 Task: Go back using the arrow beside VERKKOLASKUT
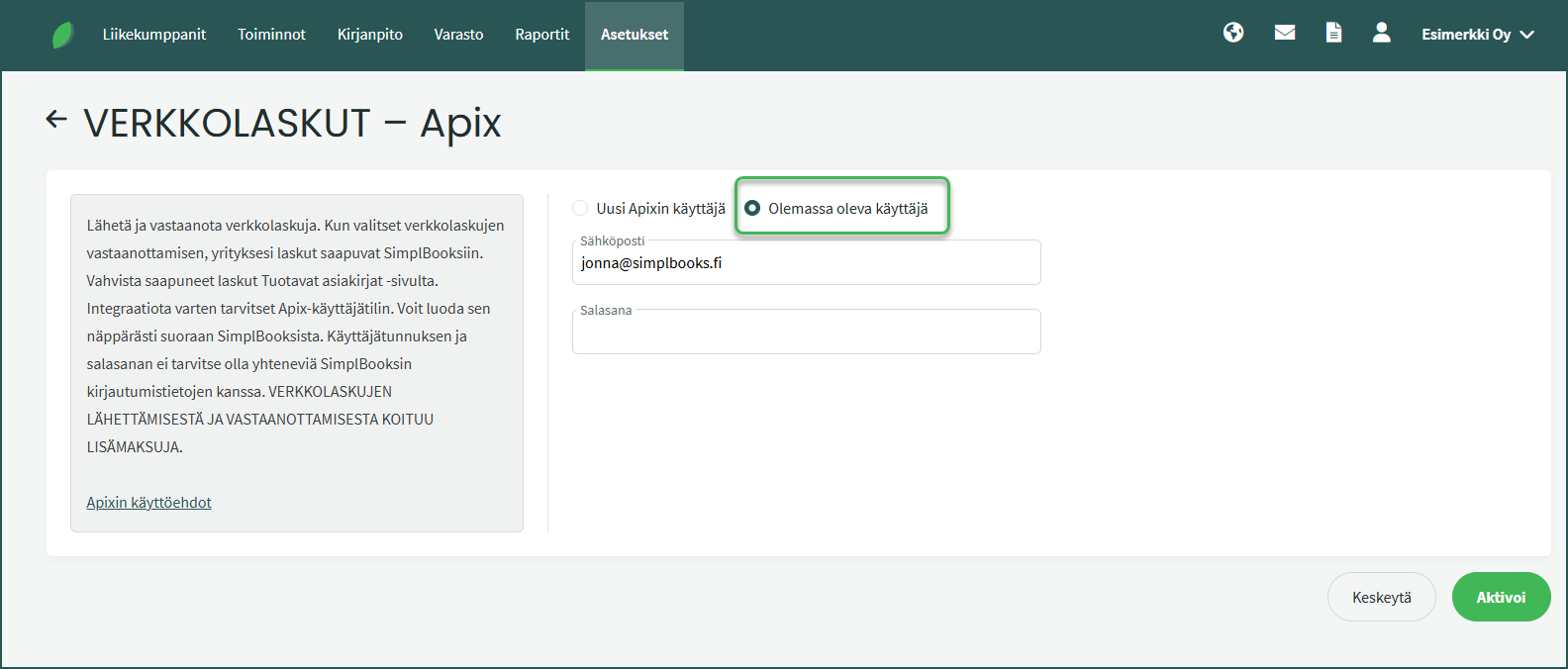click(56, 120)
